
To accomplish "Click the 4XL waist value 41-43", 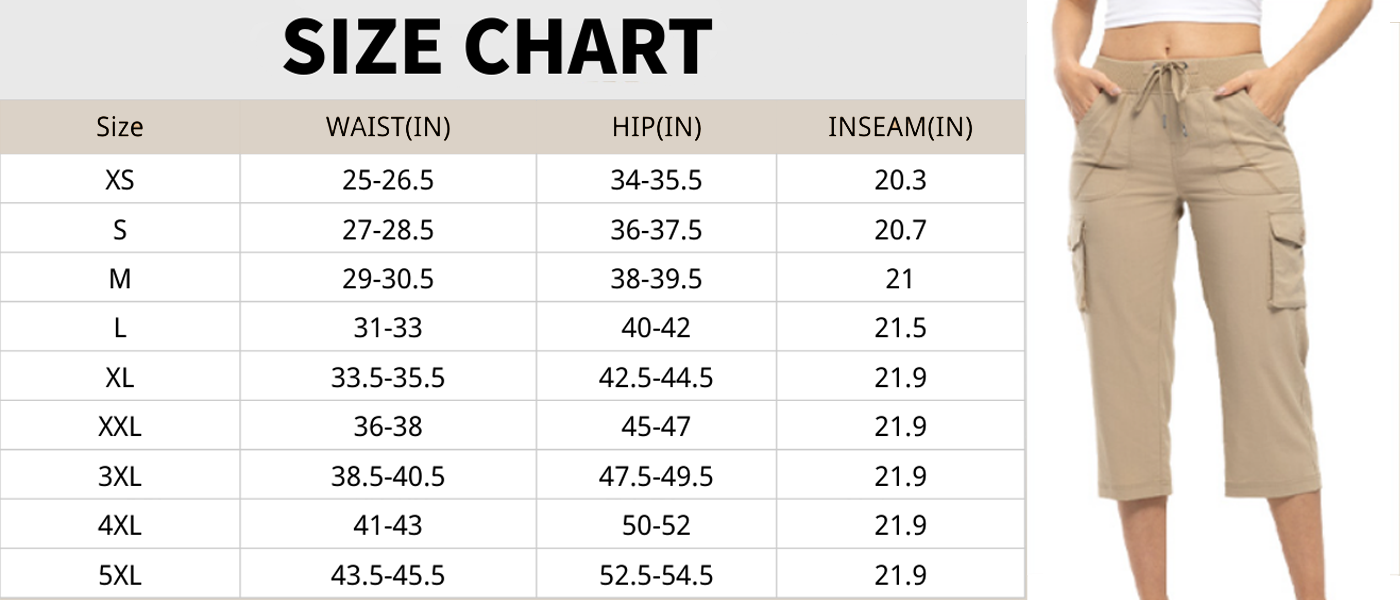I will click(388, 525).
